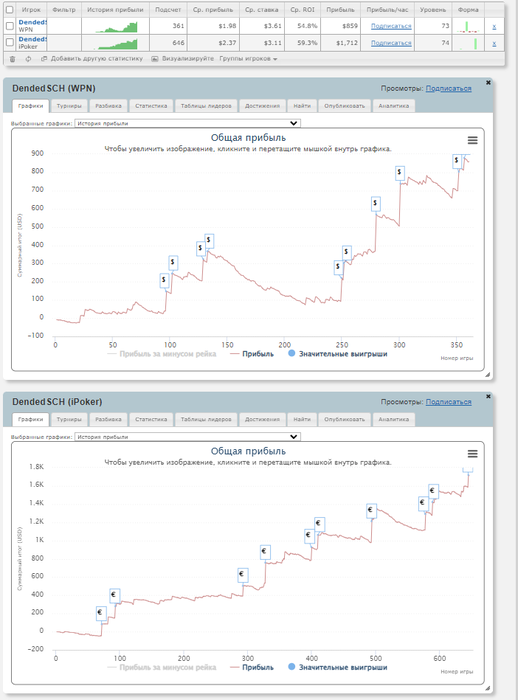The width and height of the screenshot is (518, 700).
Task: Open the Достижения tab in WPN panel
Action: coord(262,106)
